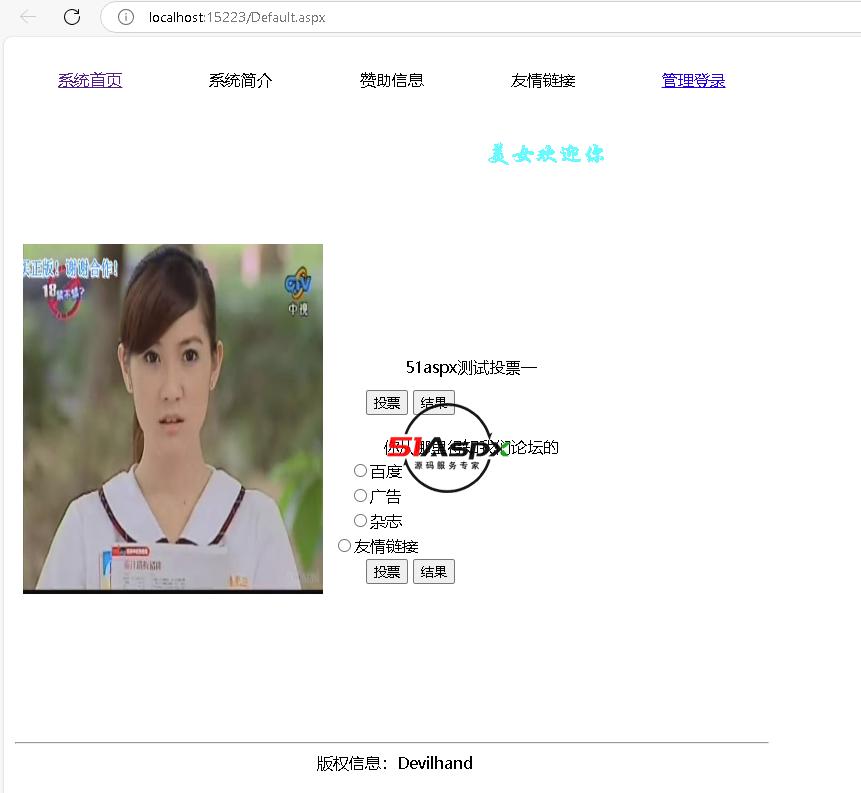Viewport: 861px width, 793px height.
Task: Select the 友情链接 radio option
Action: point(345,545)
